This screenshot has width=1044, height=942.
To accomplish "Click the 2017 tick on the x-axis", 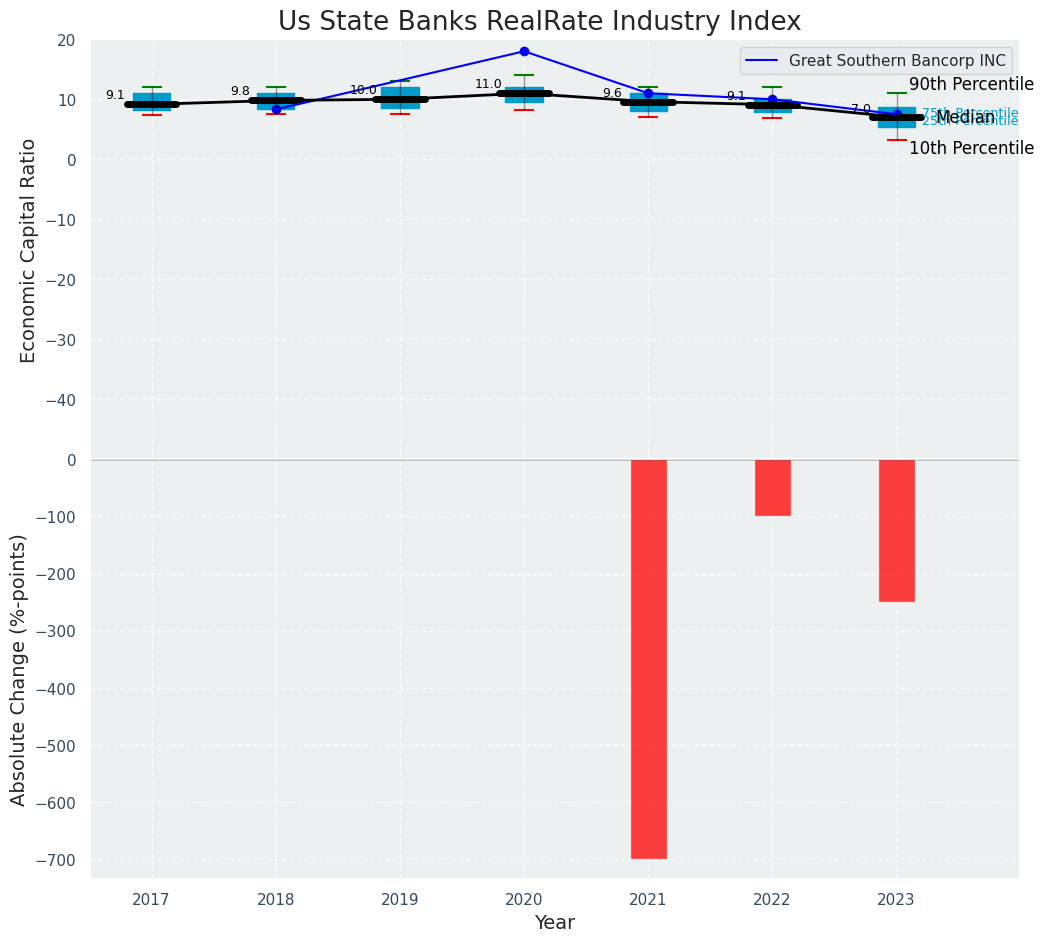I will coord(151,900).
